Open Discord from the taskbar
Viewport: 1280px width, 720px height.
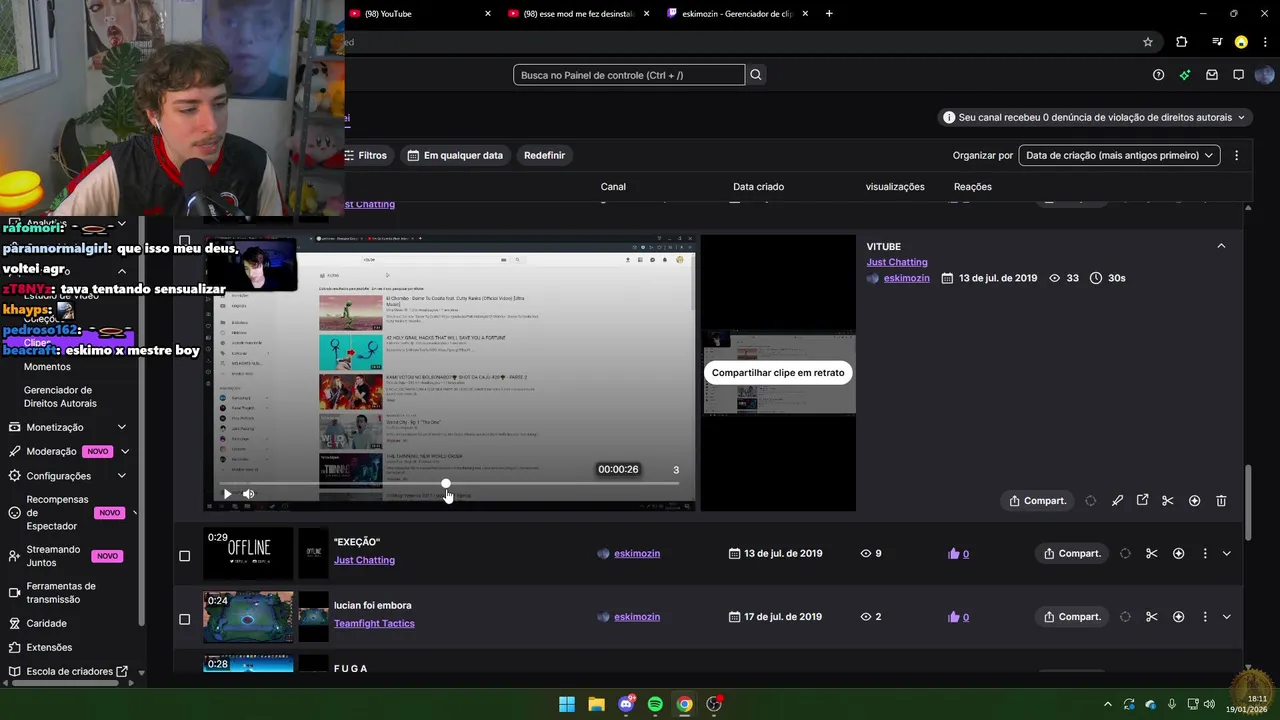pos(626,704)
